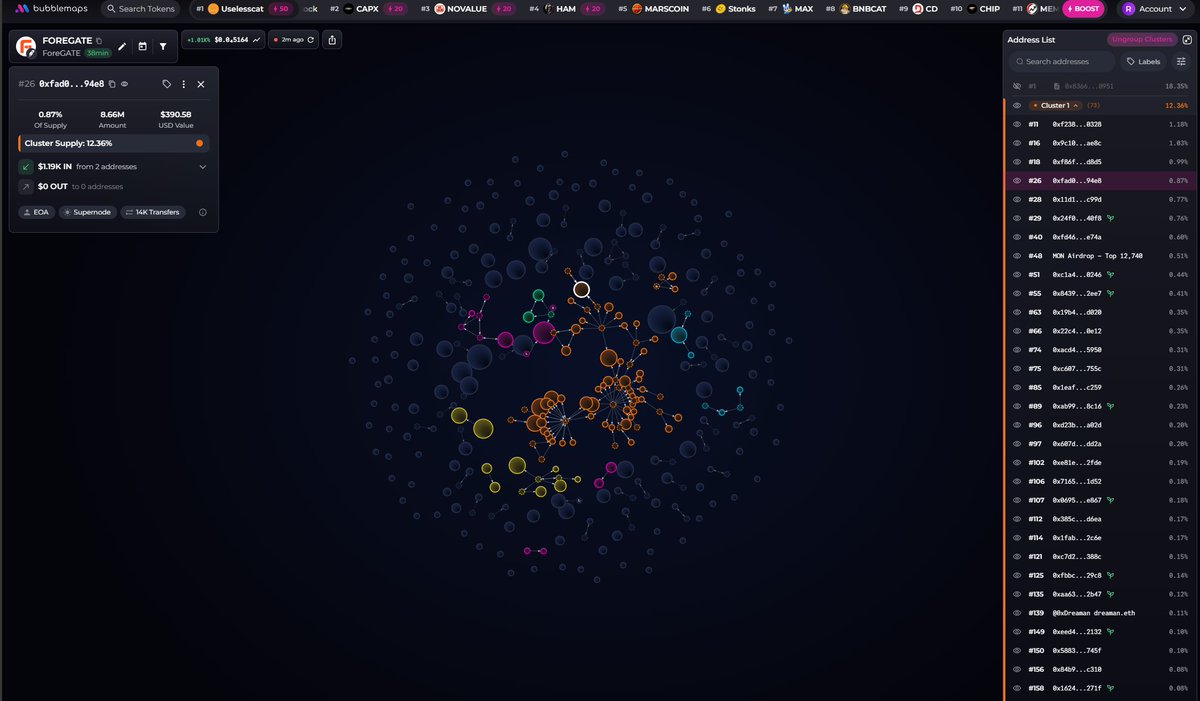Screen dimensions: 1200x701
Task: Click the outgoing arrow icon
Action: 26,186
